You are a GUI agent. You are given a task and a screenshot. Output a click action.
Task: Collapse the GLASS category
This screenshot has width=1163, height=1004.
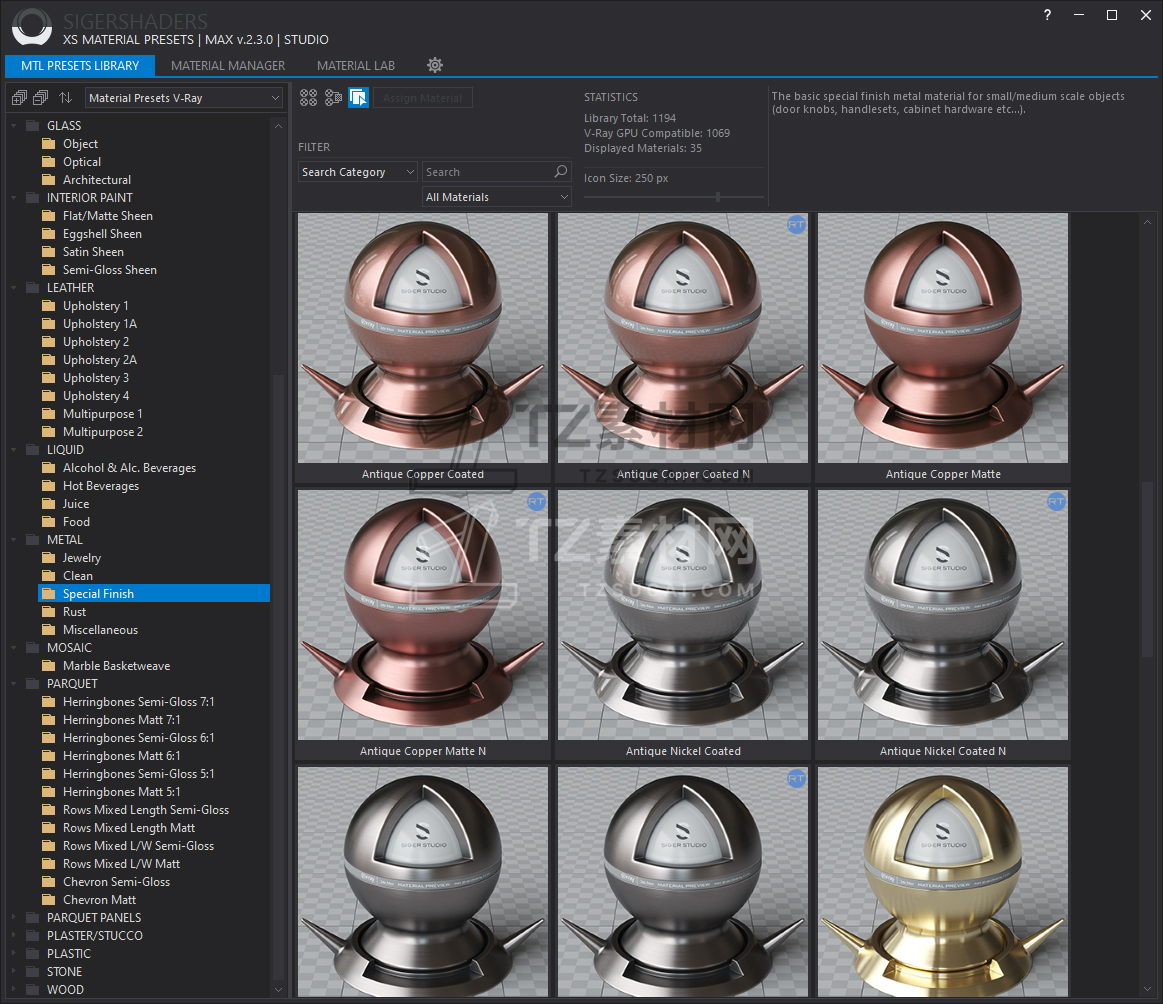13,126
